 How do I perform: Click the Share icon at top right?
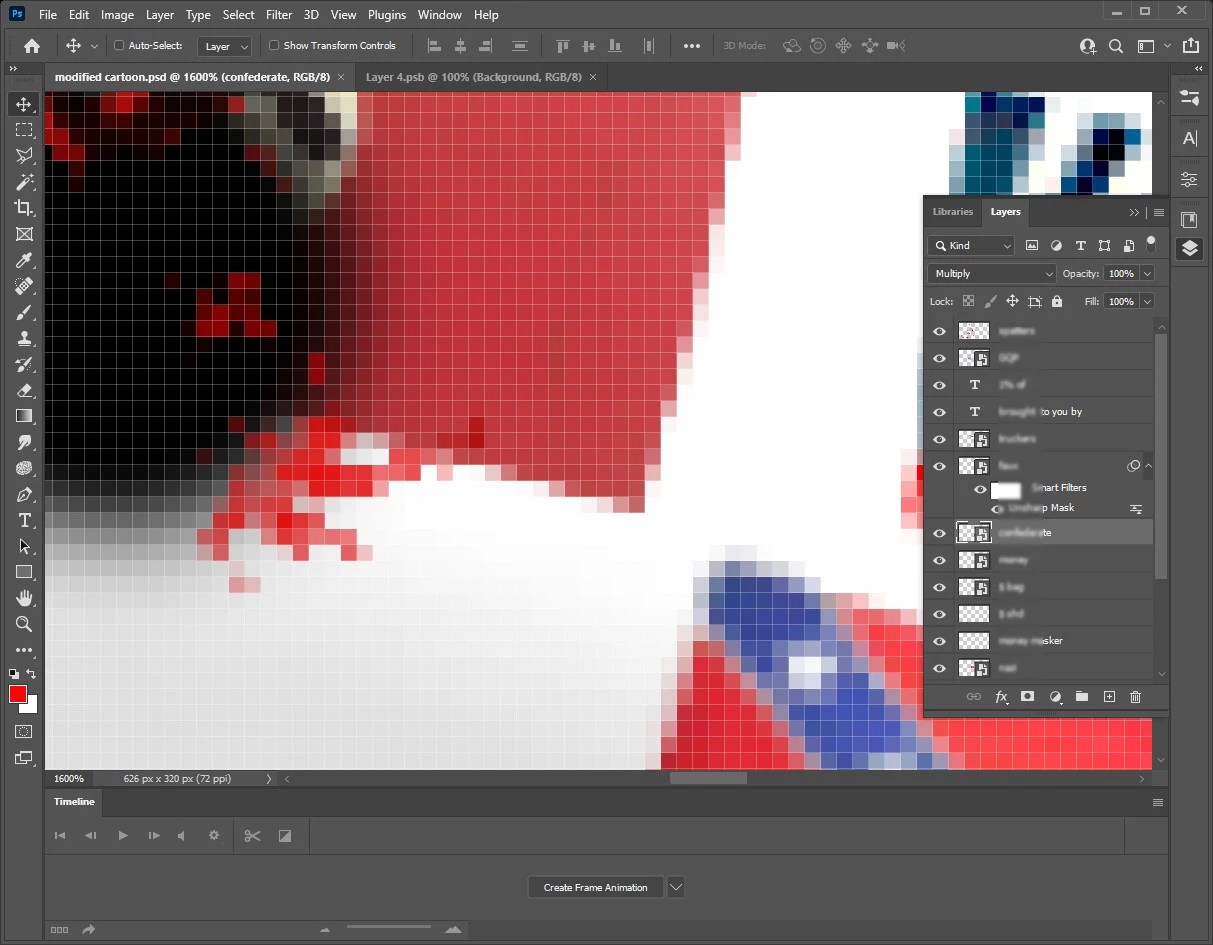[x=1191, y=46]
